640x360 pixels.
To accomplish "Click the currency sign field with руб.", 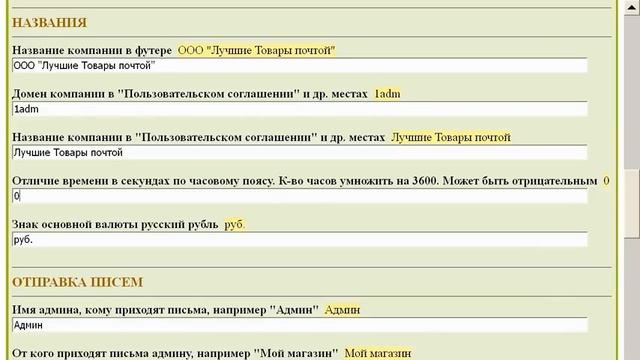I will (x=300, y=240).
